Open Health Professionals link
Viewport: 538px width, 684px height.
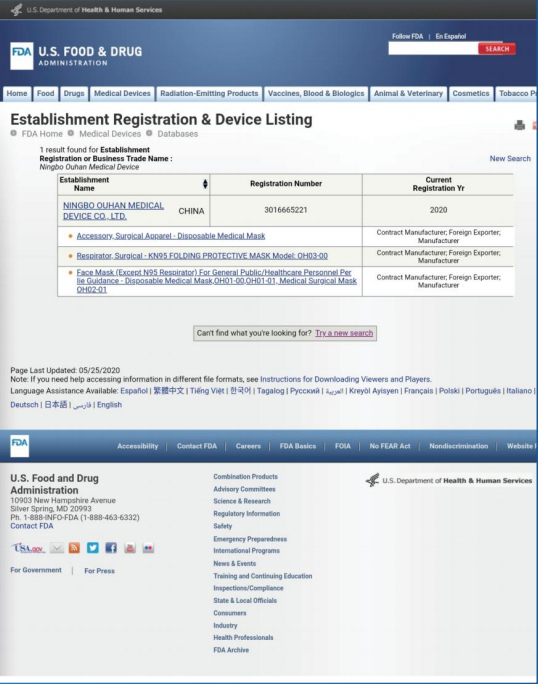coord(243,638)
